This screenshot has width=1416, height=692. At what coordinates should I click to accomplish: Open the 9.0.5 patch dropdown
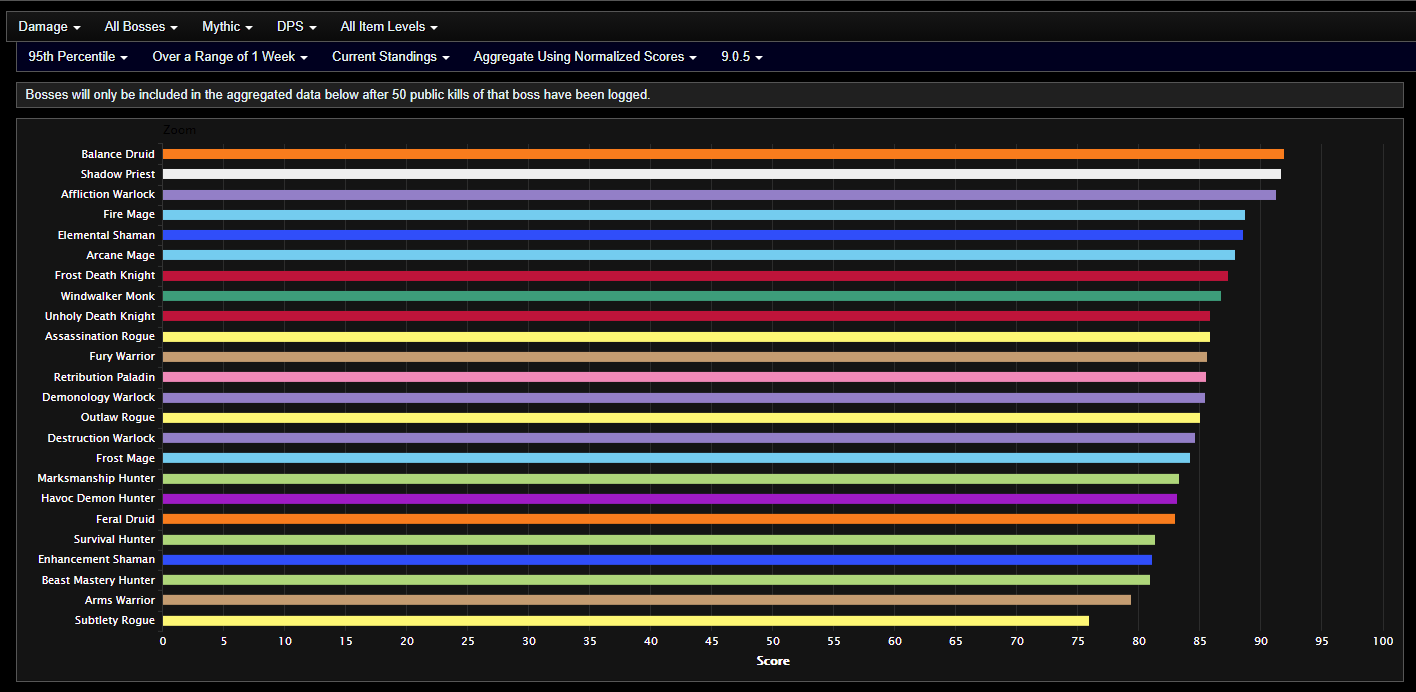pyautogui.click(x=742, y=57)
